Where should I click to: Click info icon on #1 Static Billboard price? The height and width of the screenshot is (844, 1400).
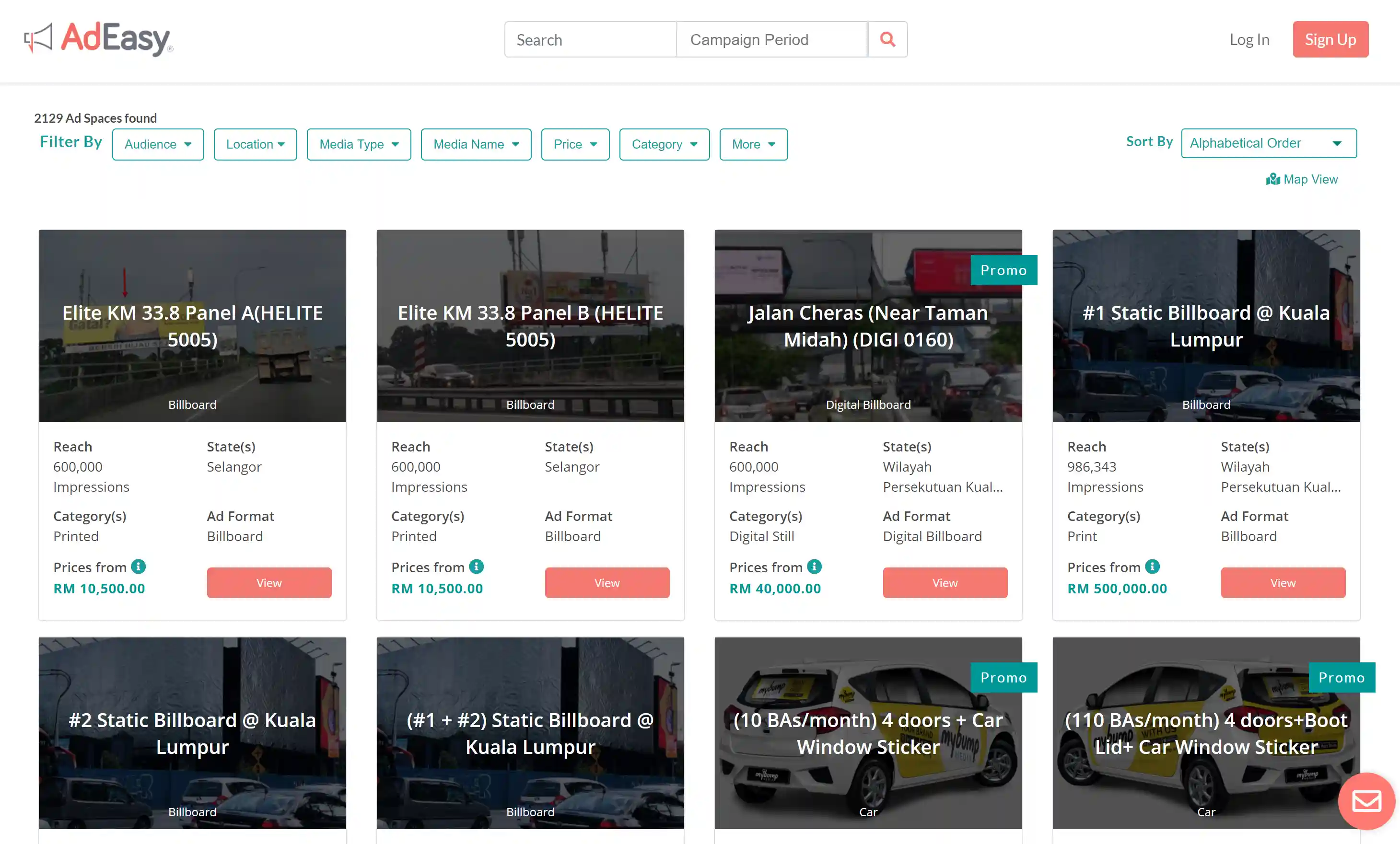pos(1152,567)
